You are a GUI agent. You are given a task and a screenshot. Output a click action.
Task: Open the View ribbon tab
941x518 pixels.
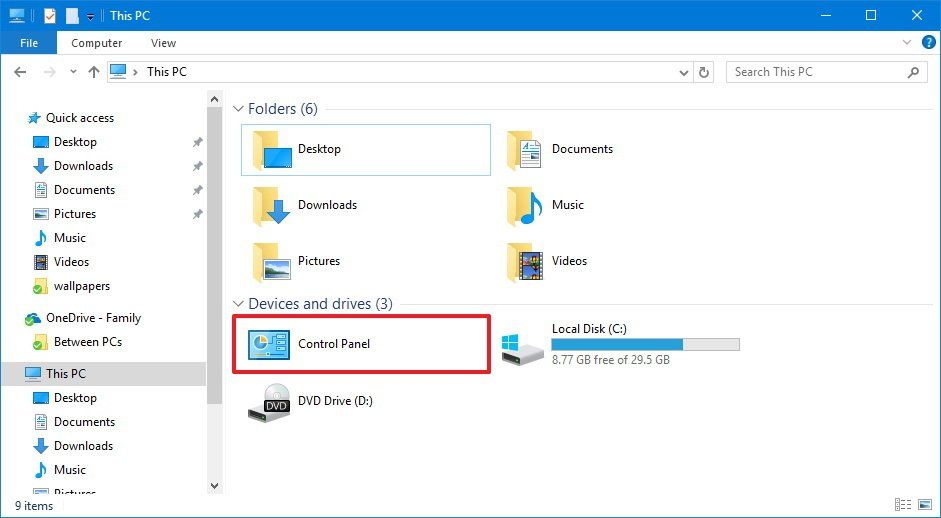coord(163,43)
